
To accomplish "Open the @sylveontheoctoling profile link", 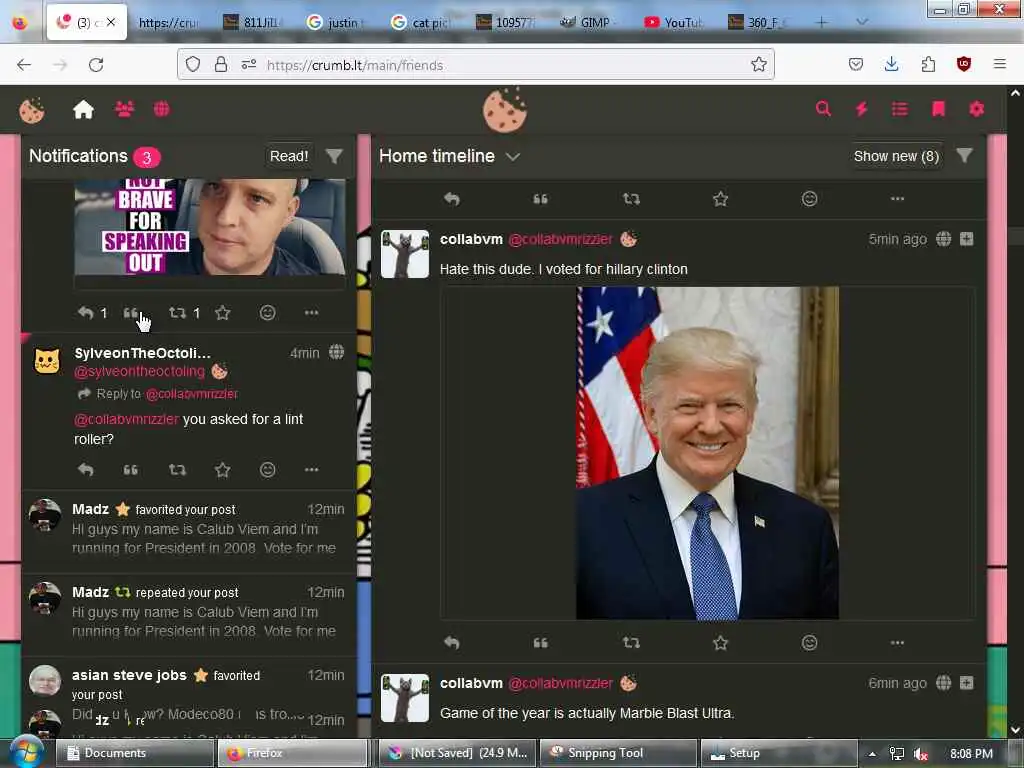I will (139, 372).
